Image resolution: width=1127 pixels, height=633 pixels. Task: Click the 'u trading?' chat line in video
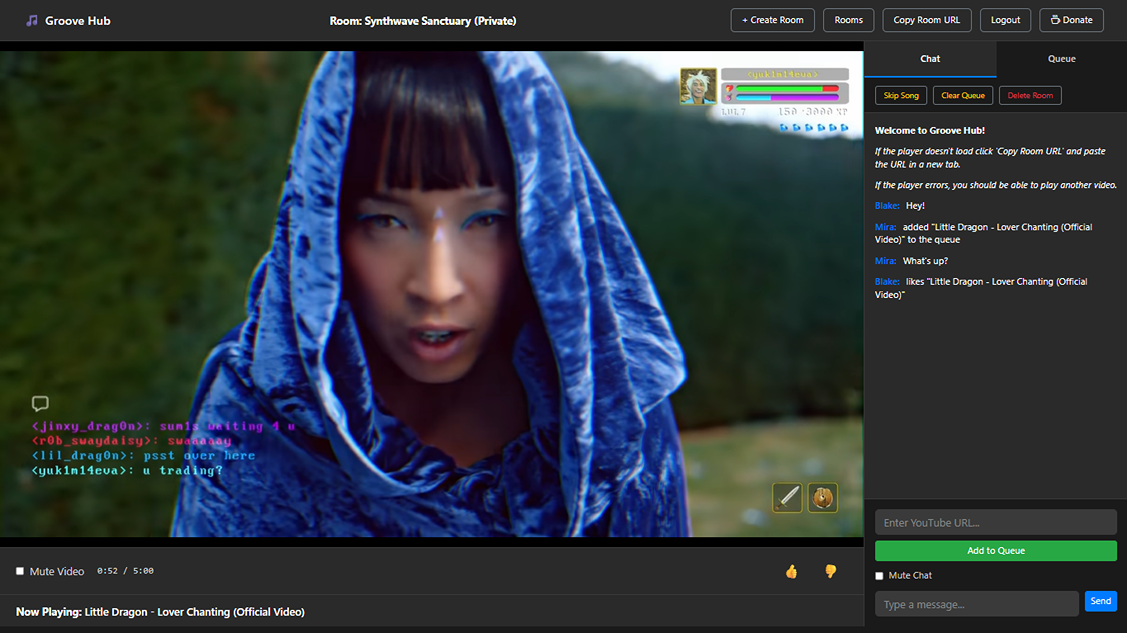click(x=127, y=471)
